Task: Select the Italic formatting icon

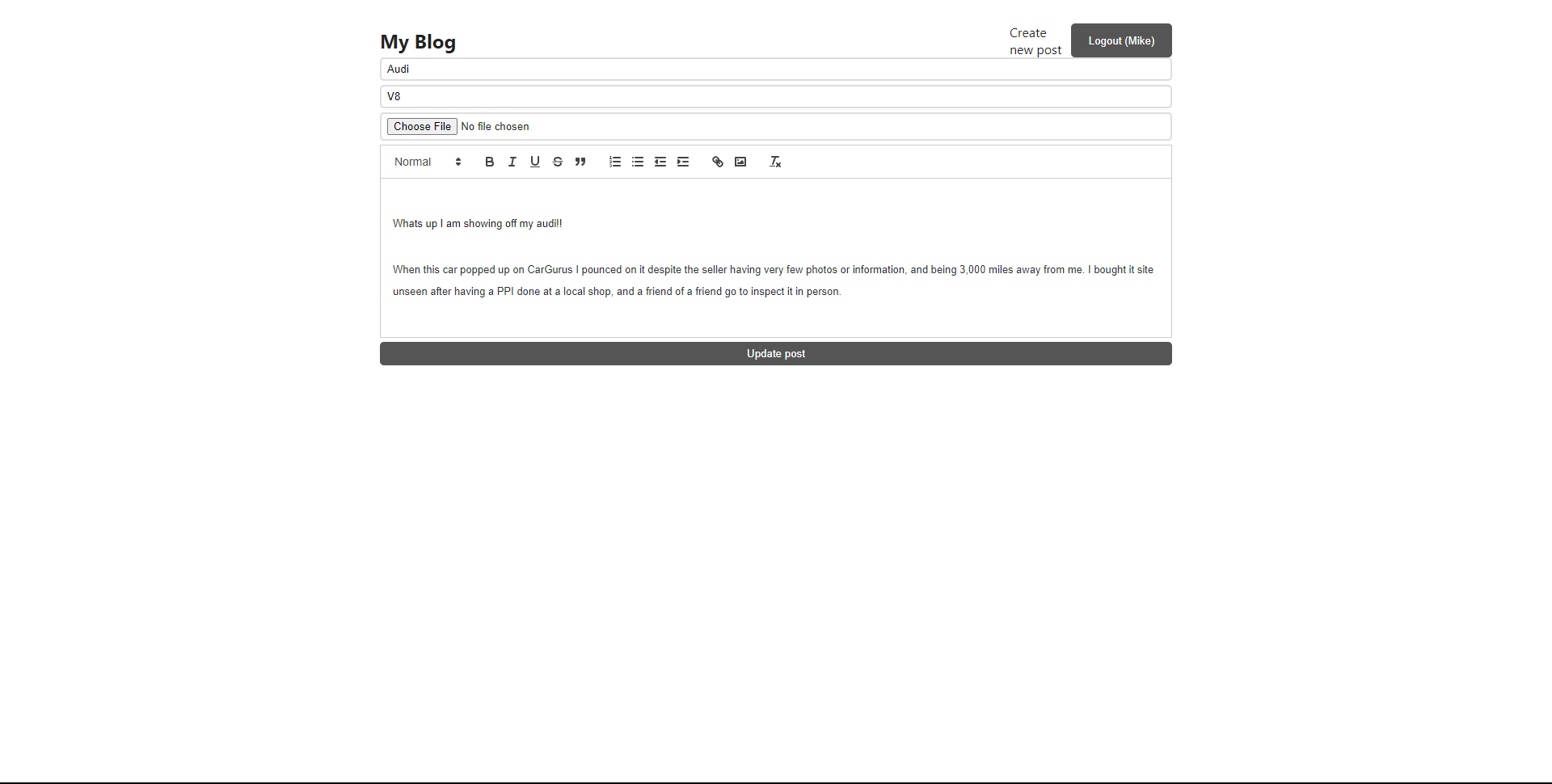Action: [x=512, y=162]
